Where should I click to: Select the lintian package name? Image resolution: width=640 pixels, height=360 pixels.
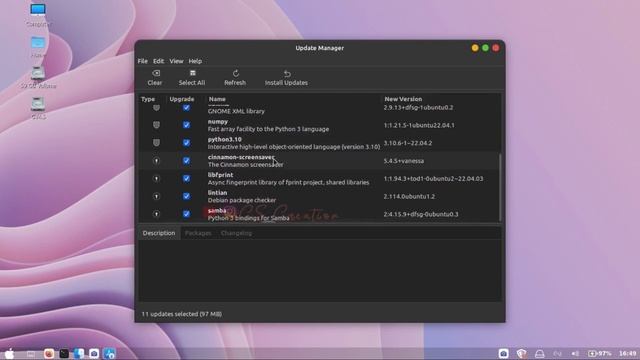(217, 193)
